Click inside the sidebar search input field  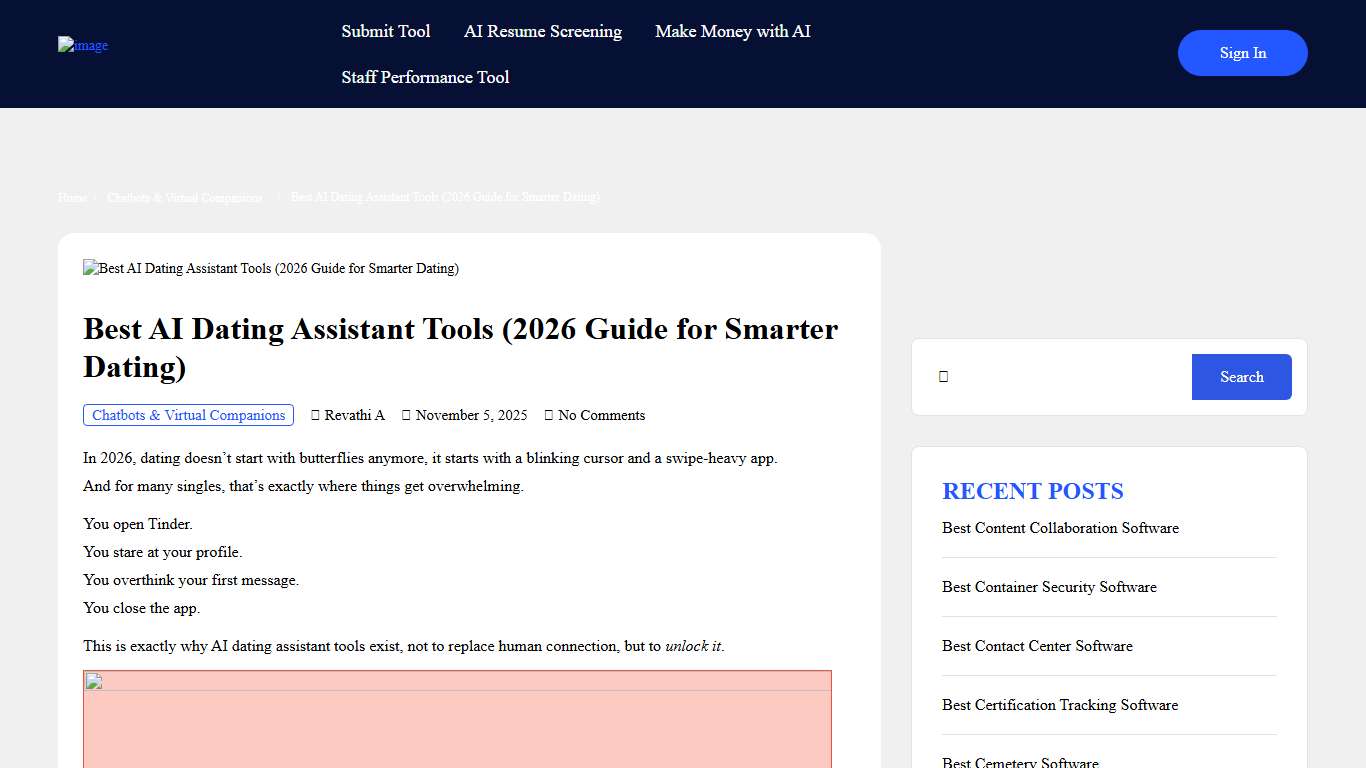[x=1060, y=376]
